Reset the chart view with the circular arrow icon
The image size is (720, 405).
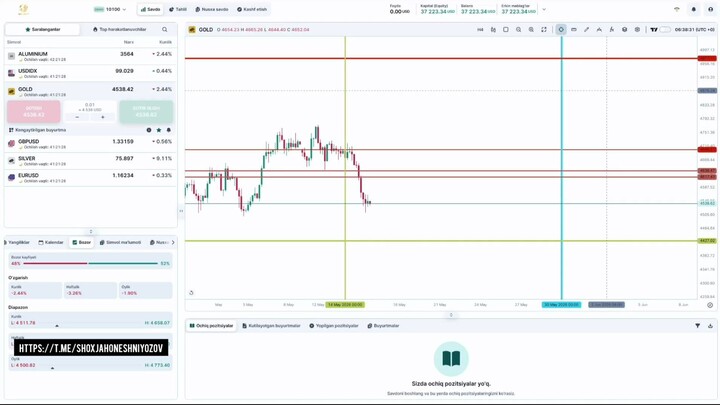coord(191,292)
